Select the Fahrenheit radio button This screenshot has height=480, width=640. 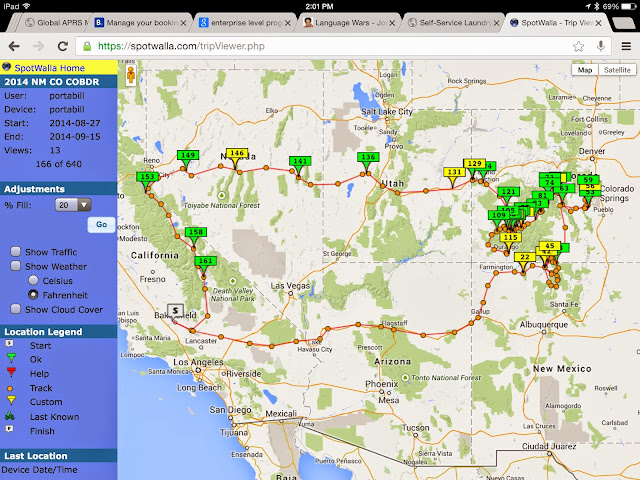tap(33, 294)
